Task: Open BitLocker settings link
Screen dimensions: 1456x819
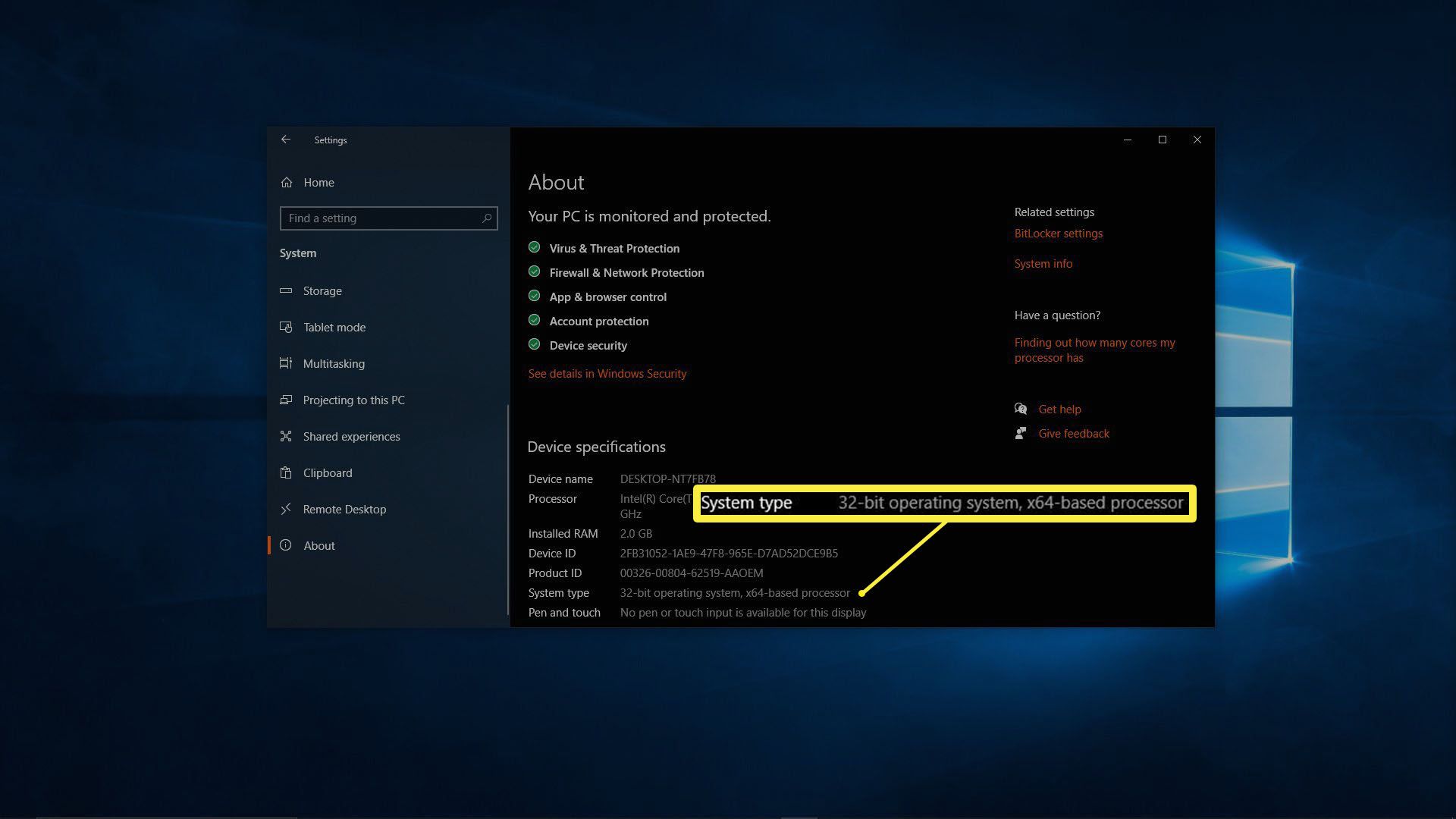Action: point(1058,234)
